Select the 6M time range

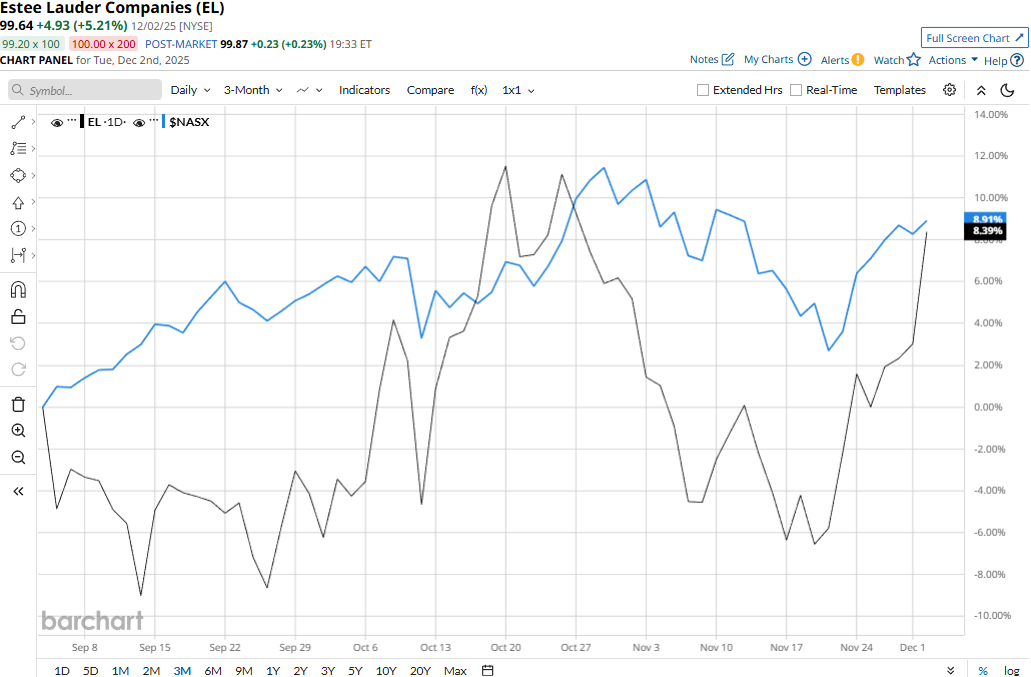212,670
